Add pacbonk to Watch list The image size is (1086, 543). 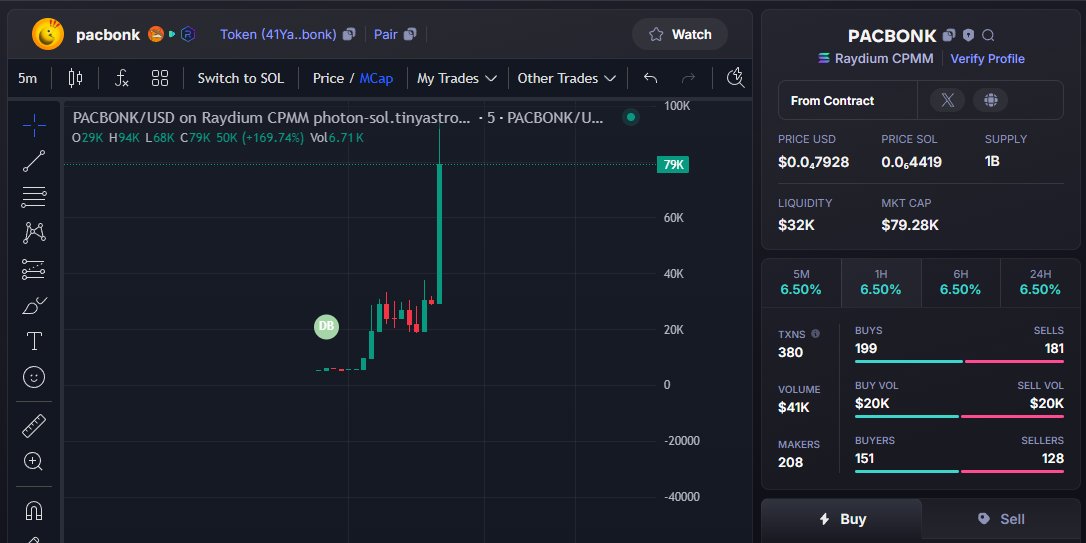679,34
